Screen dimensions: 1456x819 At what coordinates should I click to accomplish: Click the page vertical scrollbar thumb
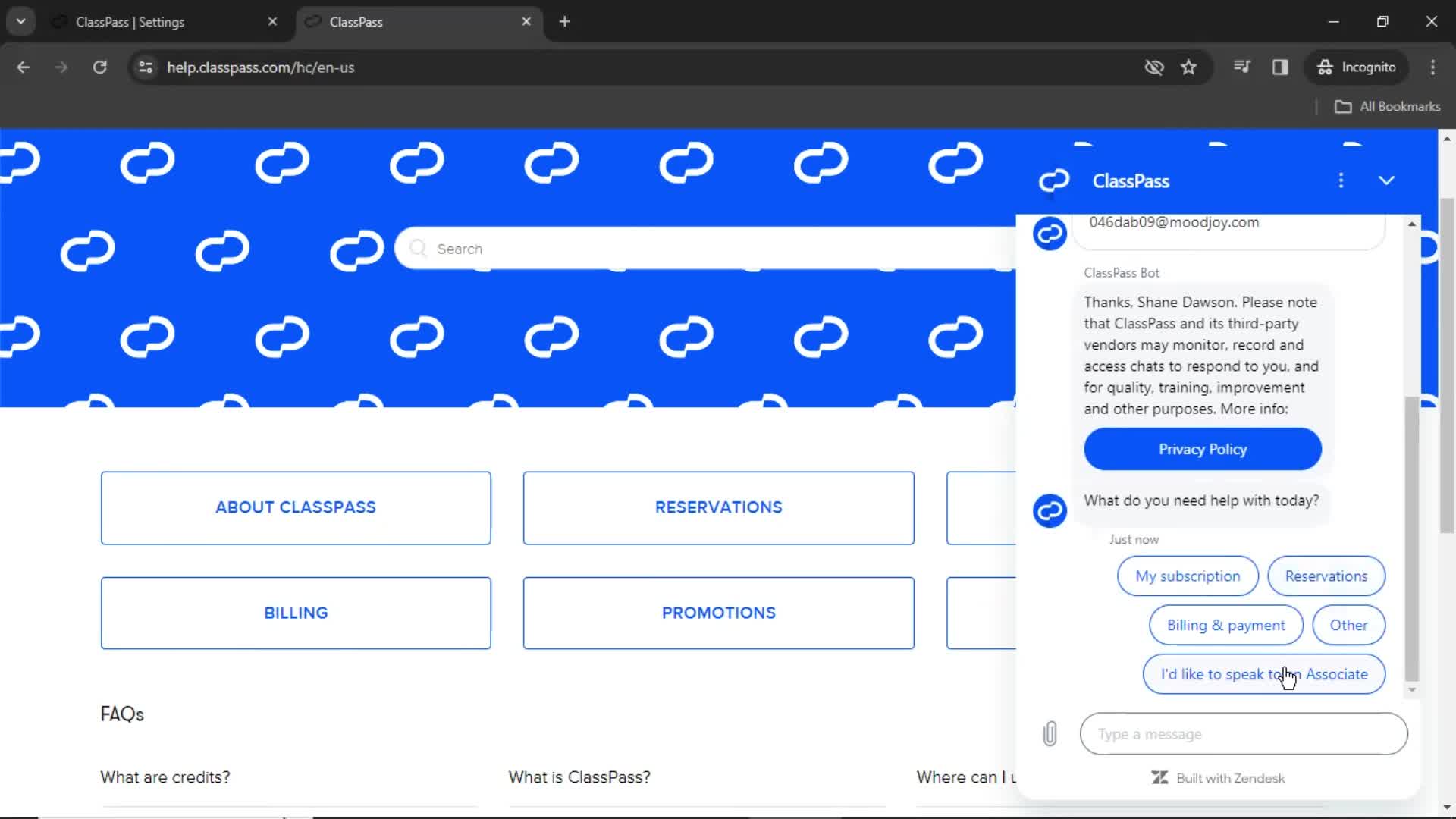[1446, 365]
